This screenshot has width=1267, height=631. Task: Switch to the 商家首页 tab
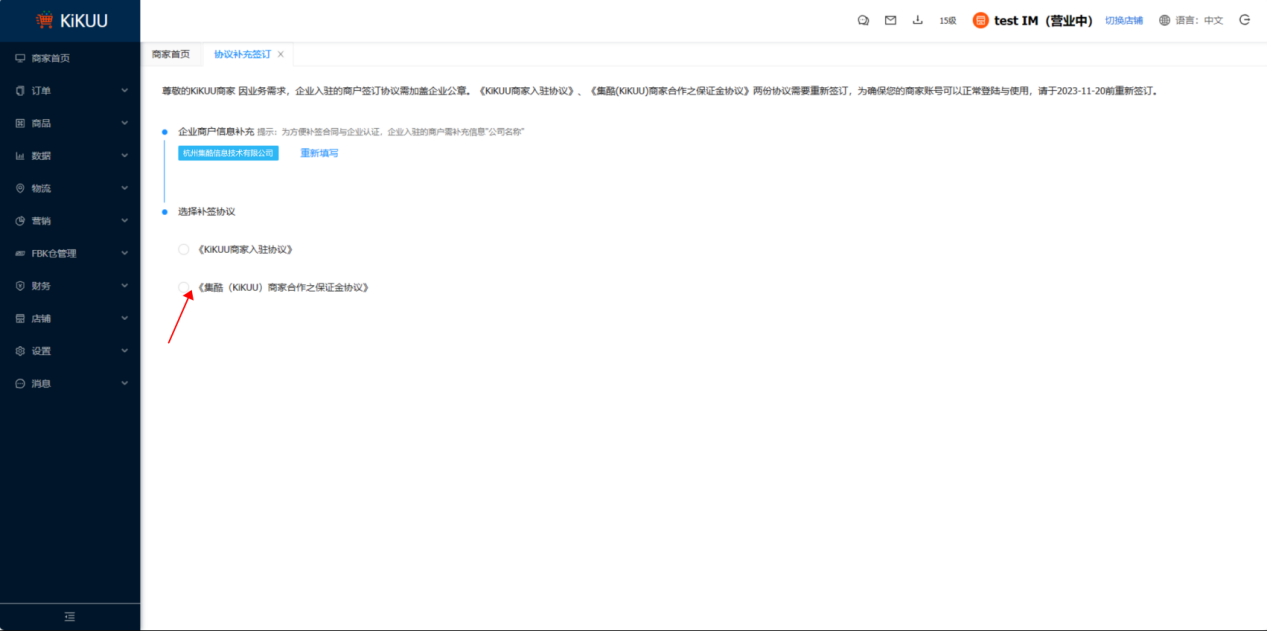[x=171, y=54]
